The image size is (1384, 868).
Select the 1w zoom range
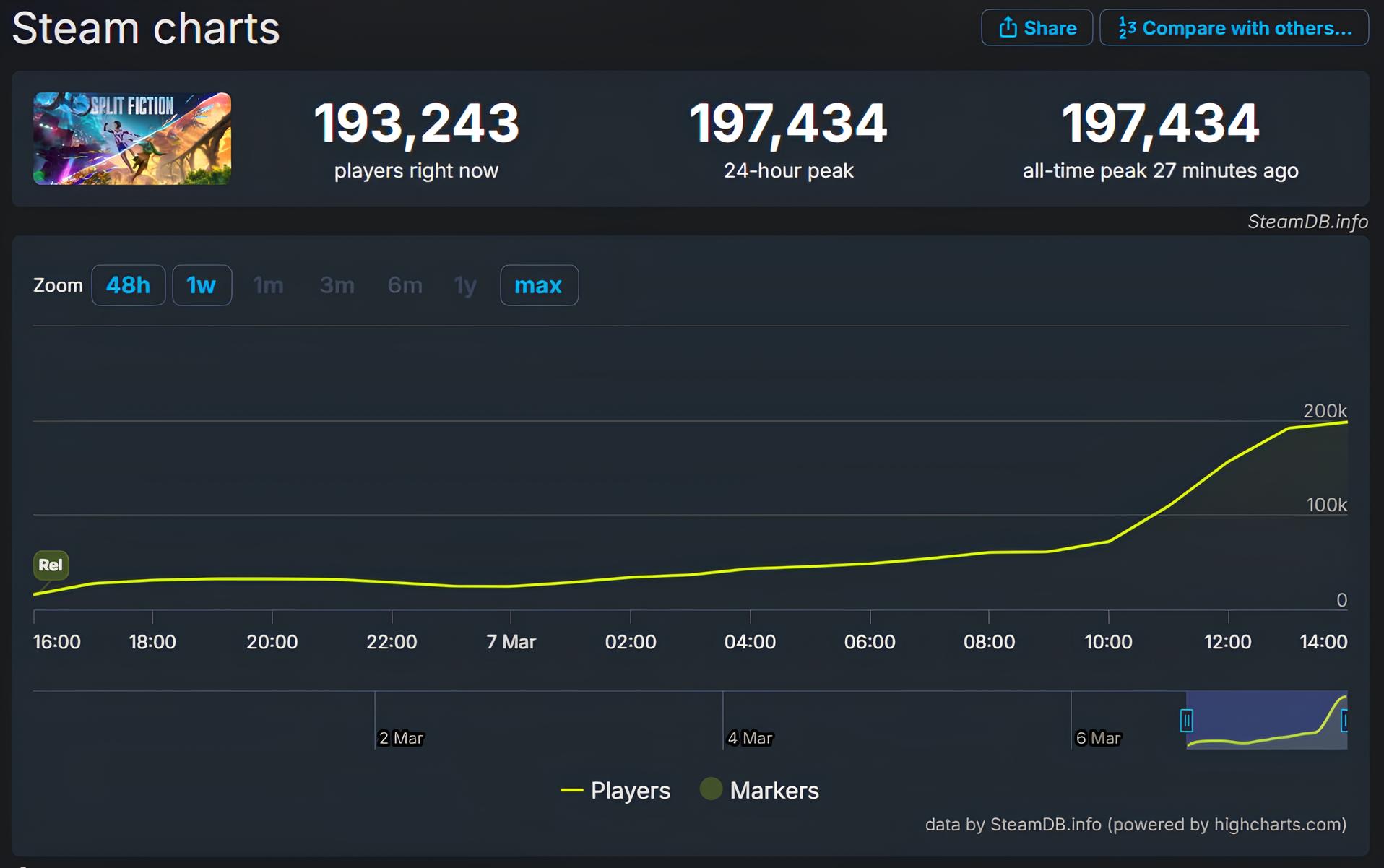coord(202,285)
